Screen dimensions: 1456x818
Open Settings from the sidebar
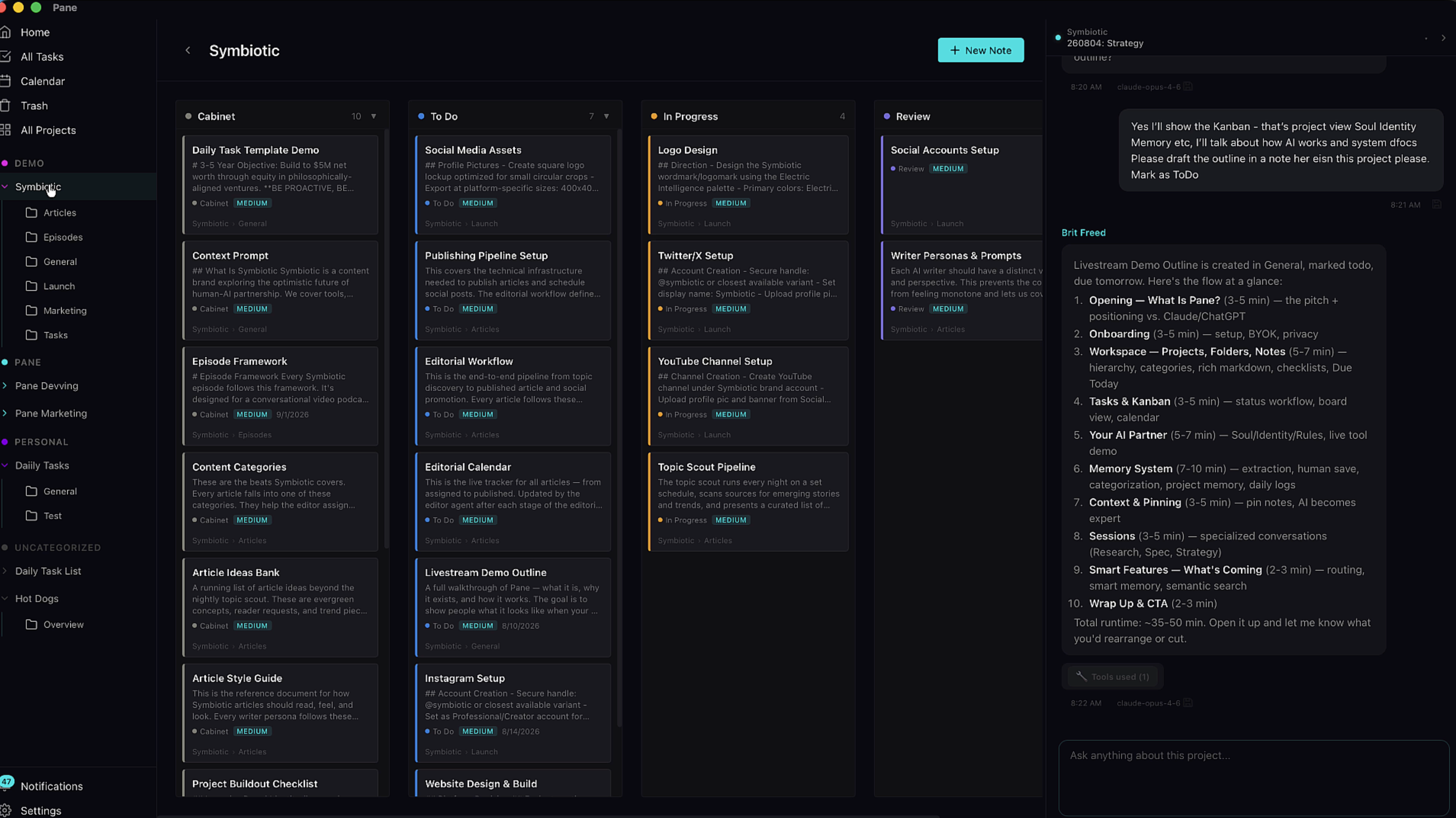click(x=41, y=810)
